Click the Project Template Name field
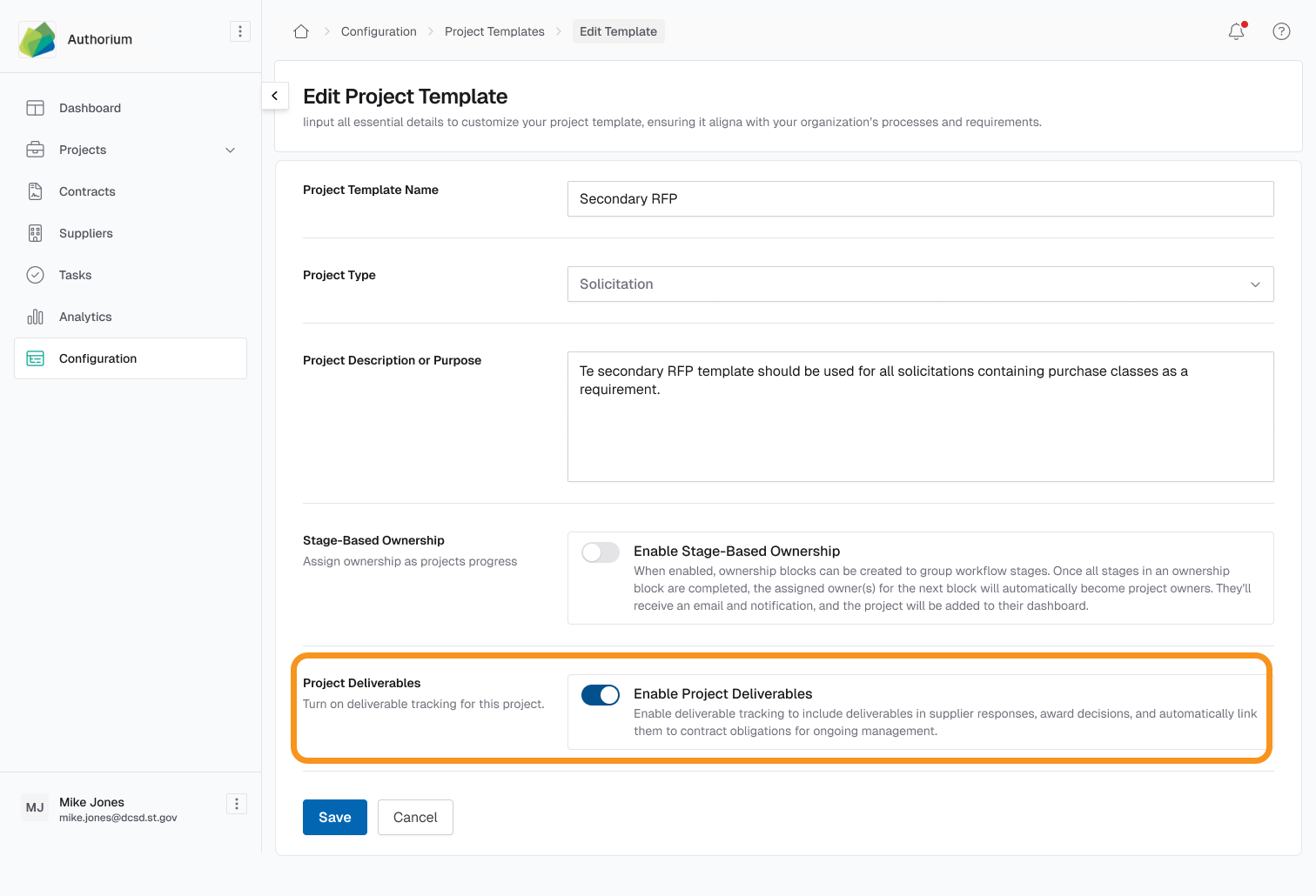1316x896 pixels. click(x=919, y=198)
